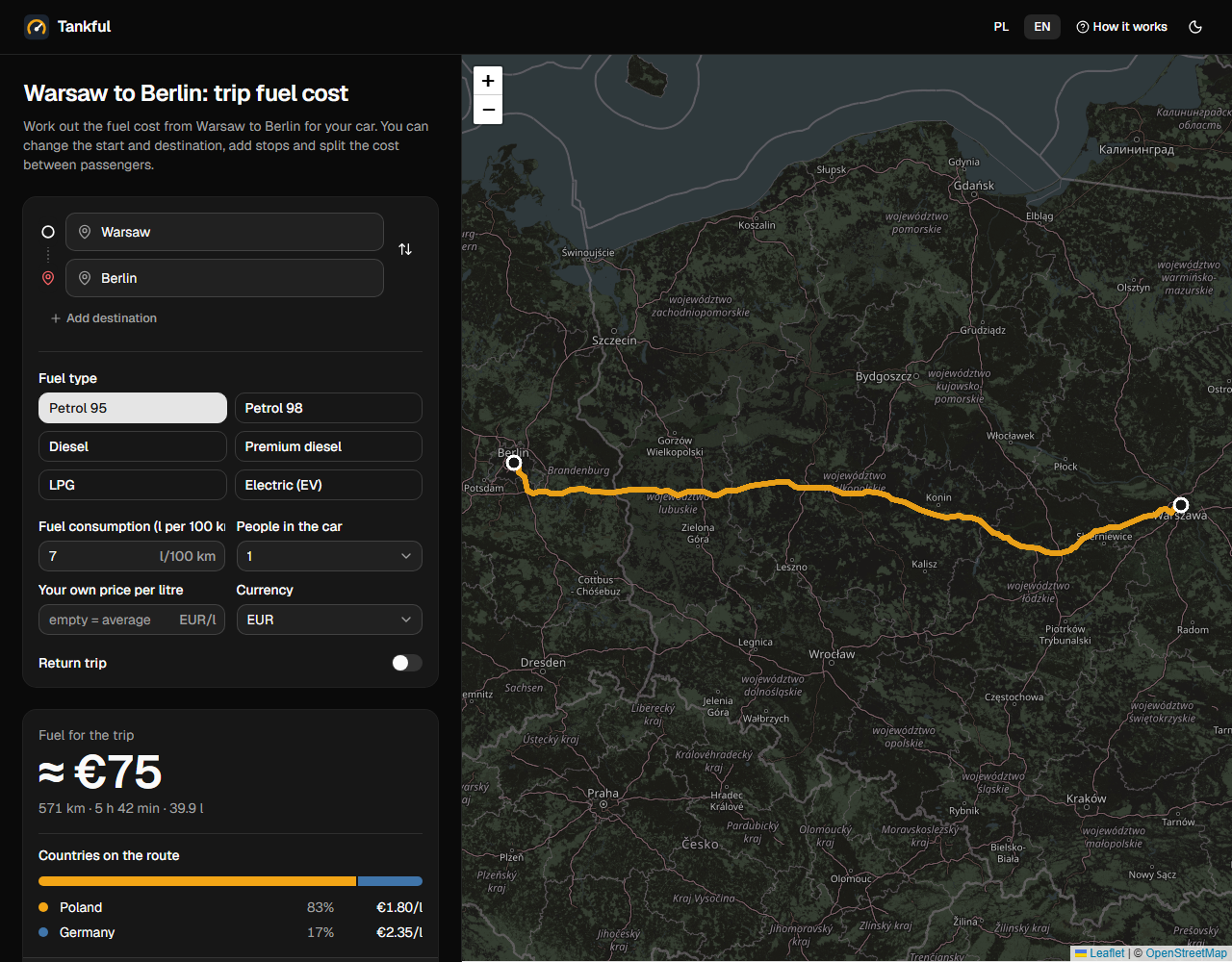Click the swap start and destination arrows
Viewport: 1232px width, 962px height.
tap(405, 249)
